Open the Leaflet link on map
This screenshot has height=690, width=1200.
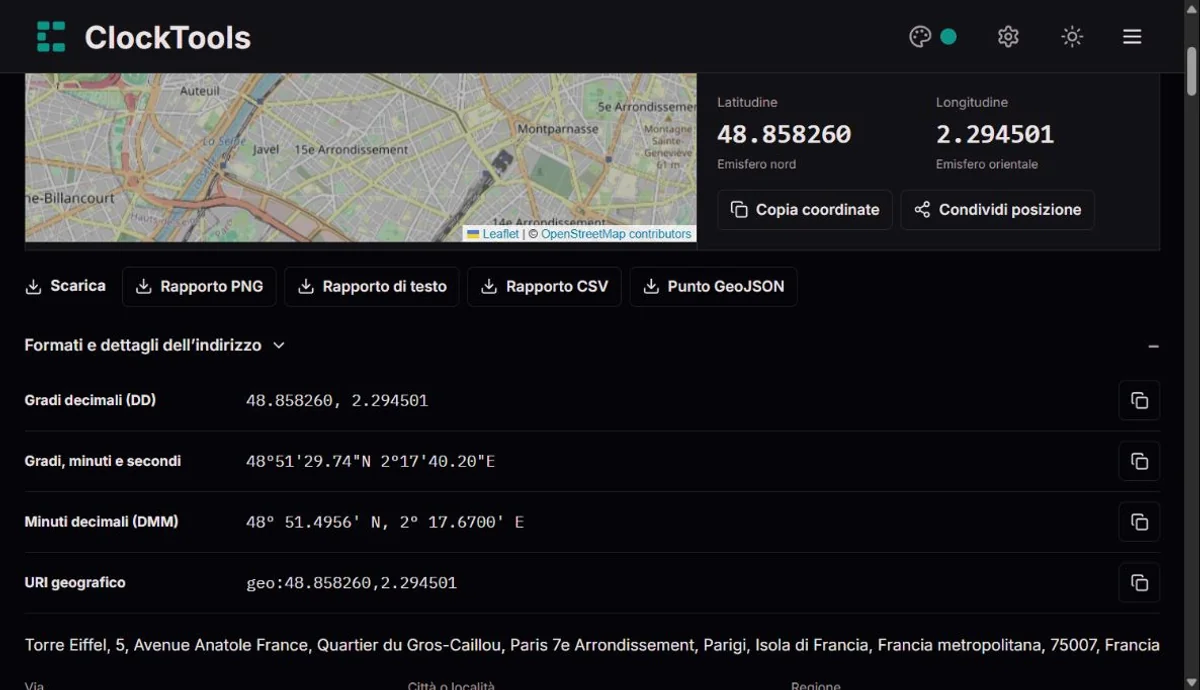[x=500, y=234]
